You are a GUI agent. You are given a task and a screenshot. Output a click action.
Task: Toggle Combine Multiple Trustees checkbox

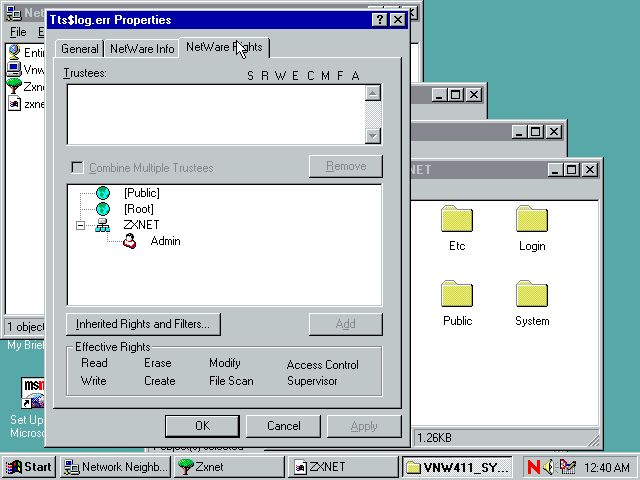tap(77, 167)
